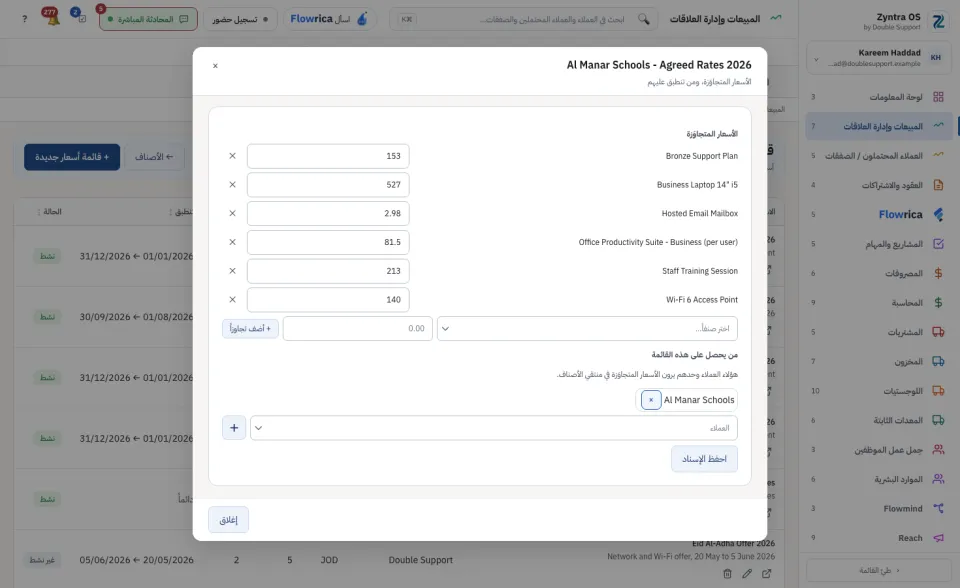Screen dimensions: 960x588
Task: Close the Agreed Rates 2026 dialog with X
Action: point(215,66)
